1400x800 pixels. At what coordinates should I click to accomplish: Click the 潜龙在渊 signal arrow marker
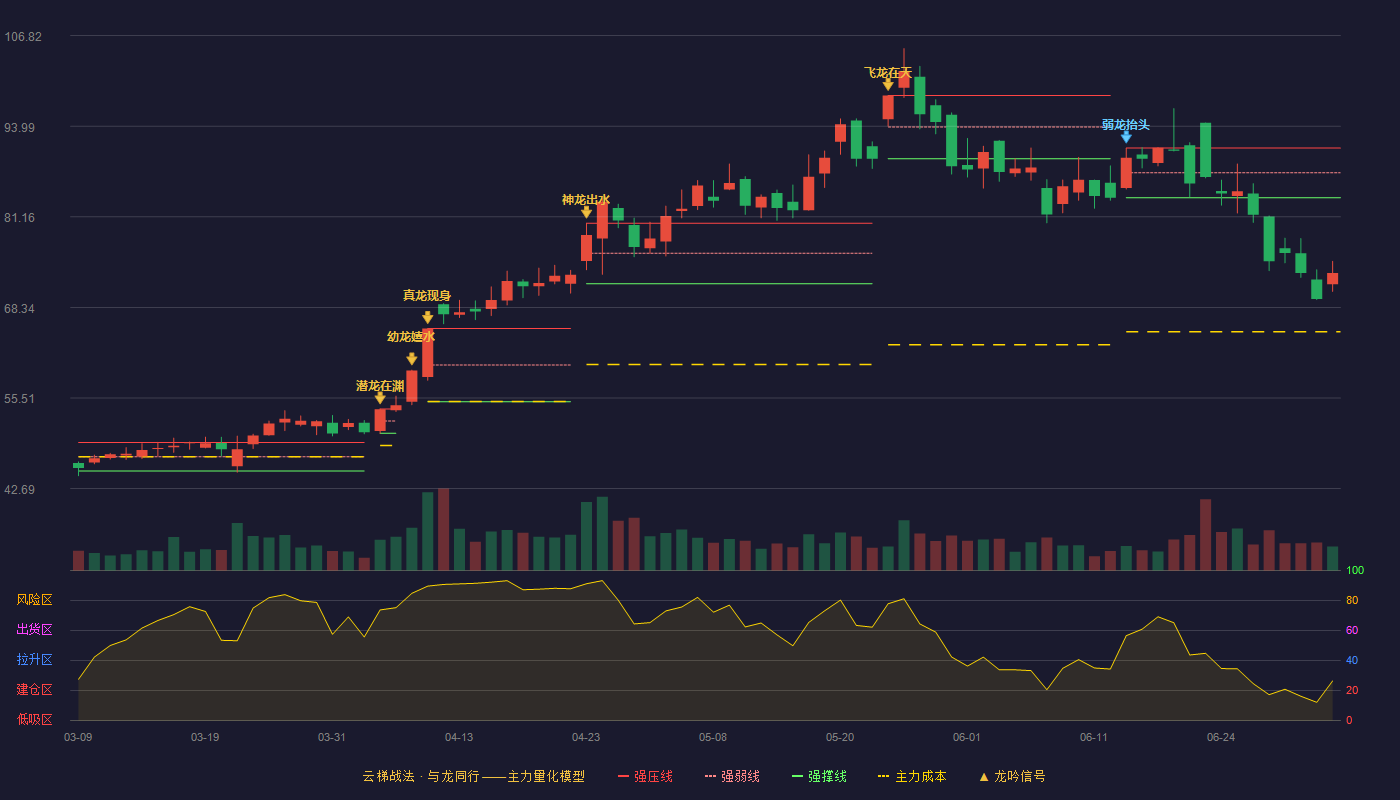tap(380, 398)
